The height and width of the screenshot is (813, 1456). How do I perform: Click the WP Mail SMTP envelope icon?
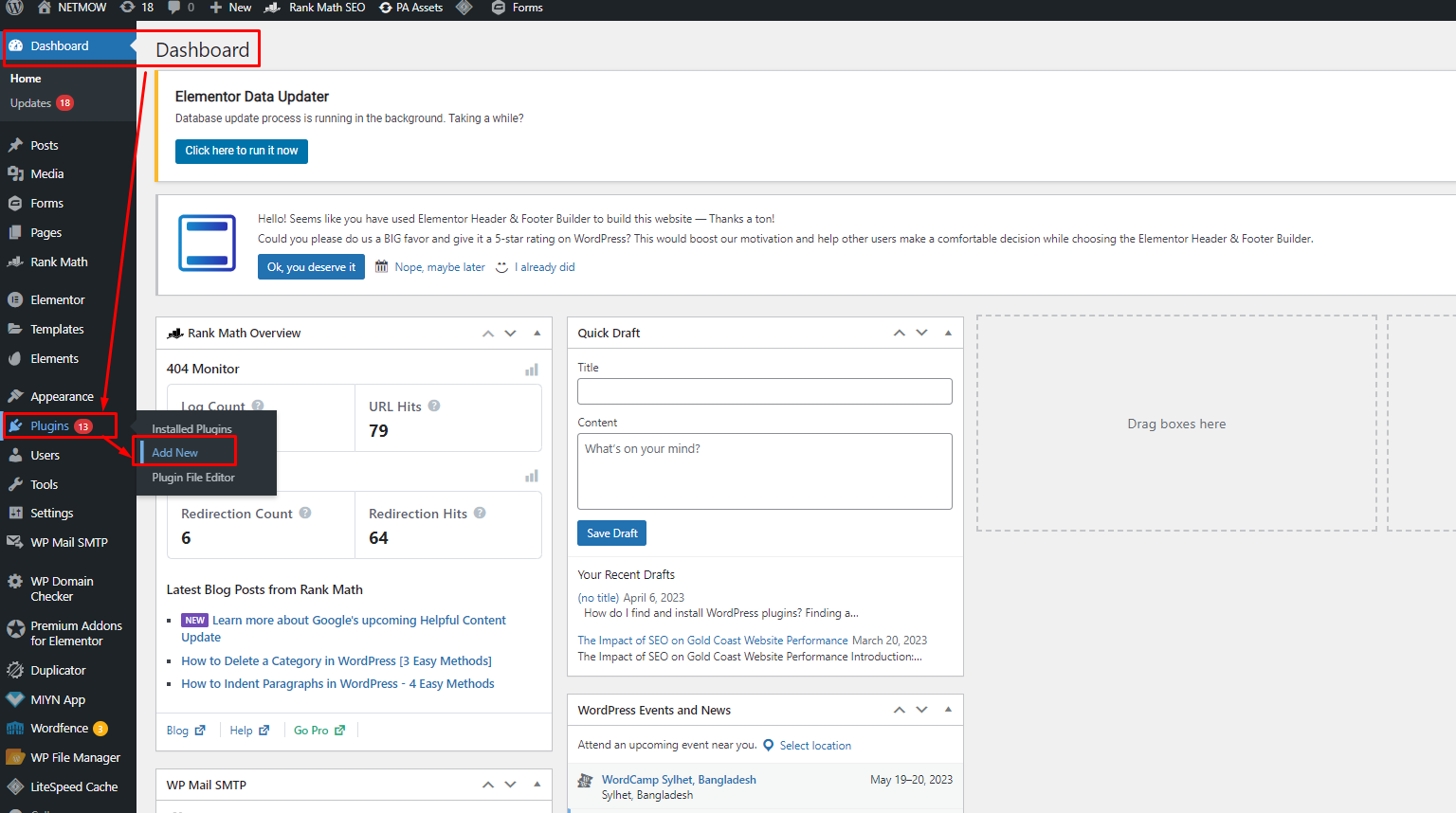click(x=15, y=542)
